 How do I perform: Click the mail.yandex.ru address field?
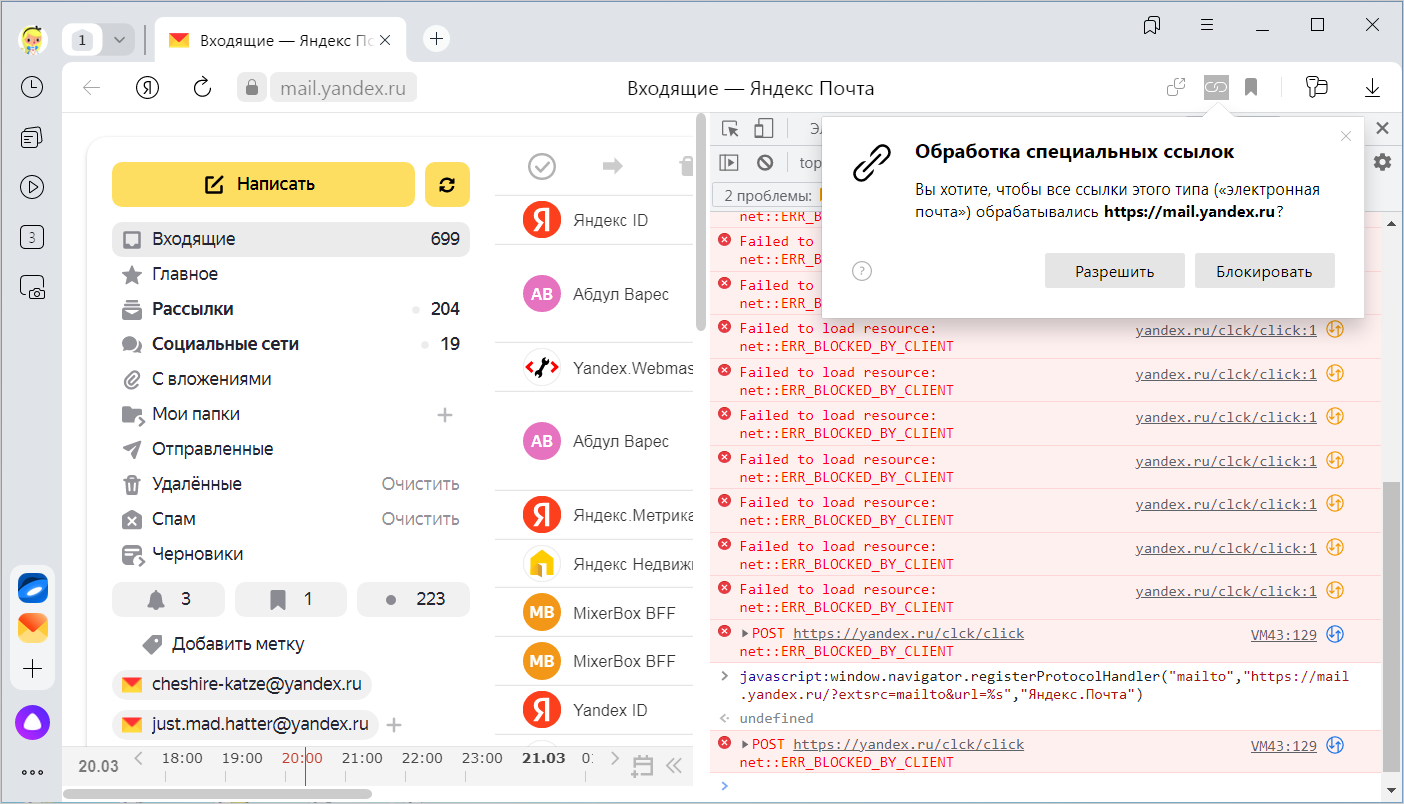(x=343, y=88)
